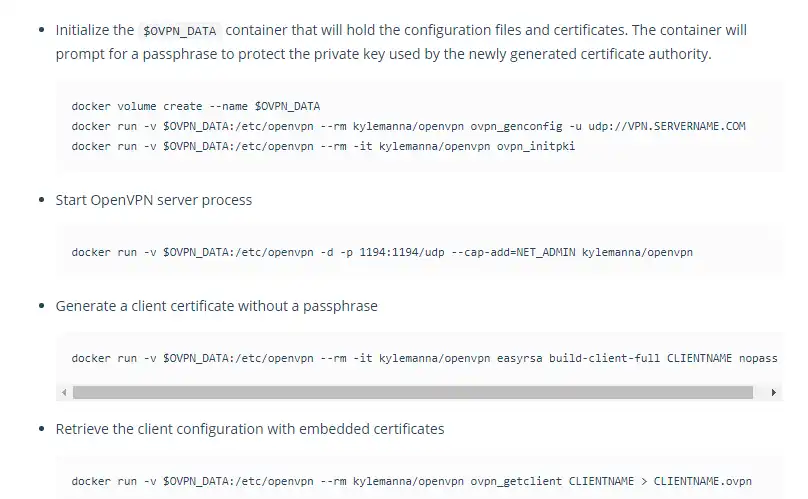808x499 pixels.
Task: Click the 'nopass' word in the command
Action: [758, 358]
